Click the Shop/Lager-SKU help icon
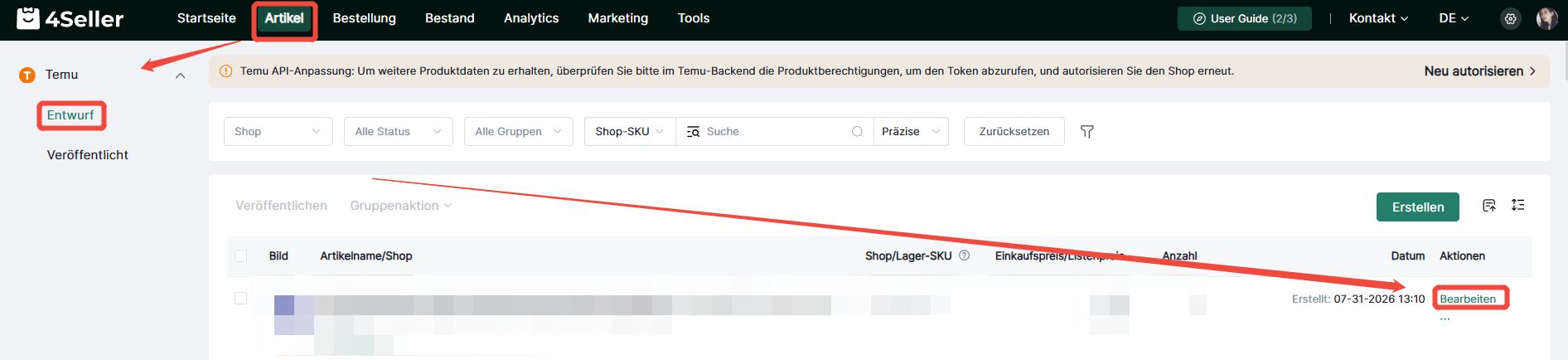This screenshot has width=1568, height=360. (964, 255)
